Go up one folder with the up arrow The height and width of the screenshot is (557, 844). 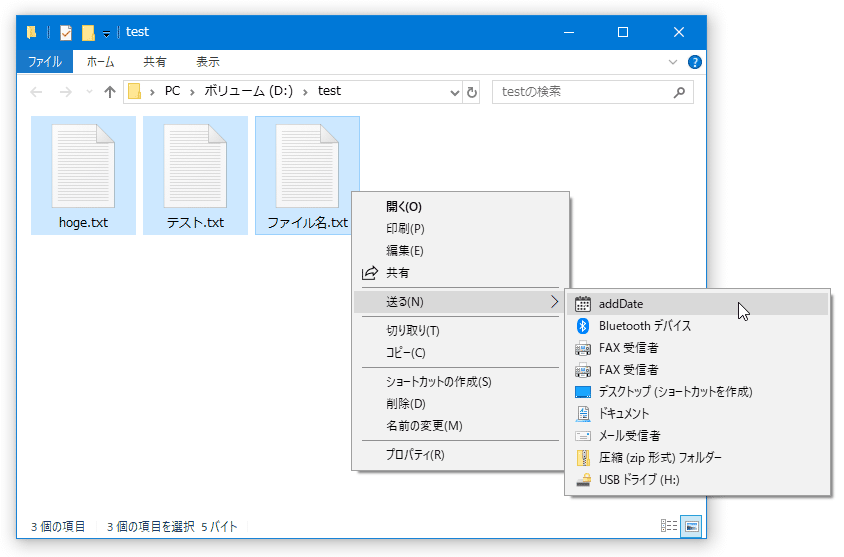pyautogui.click(x=110, y=92)
